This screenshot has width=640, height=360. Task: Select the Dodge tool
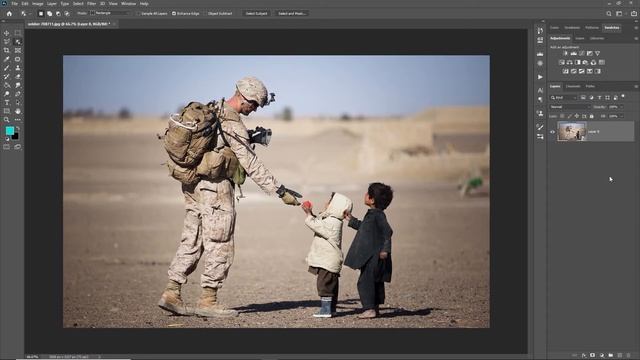point(7,94)
